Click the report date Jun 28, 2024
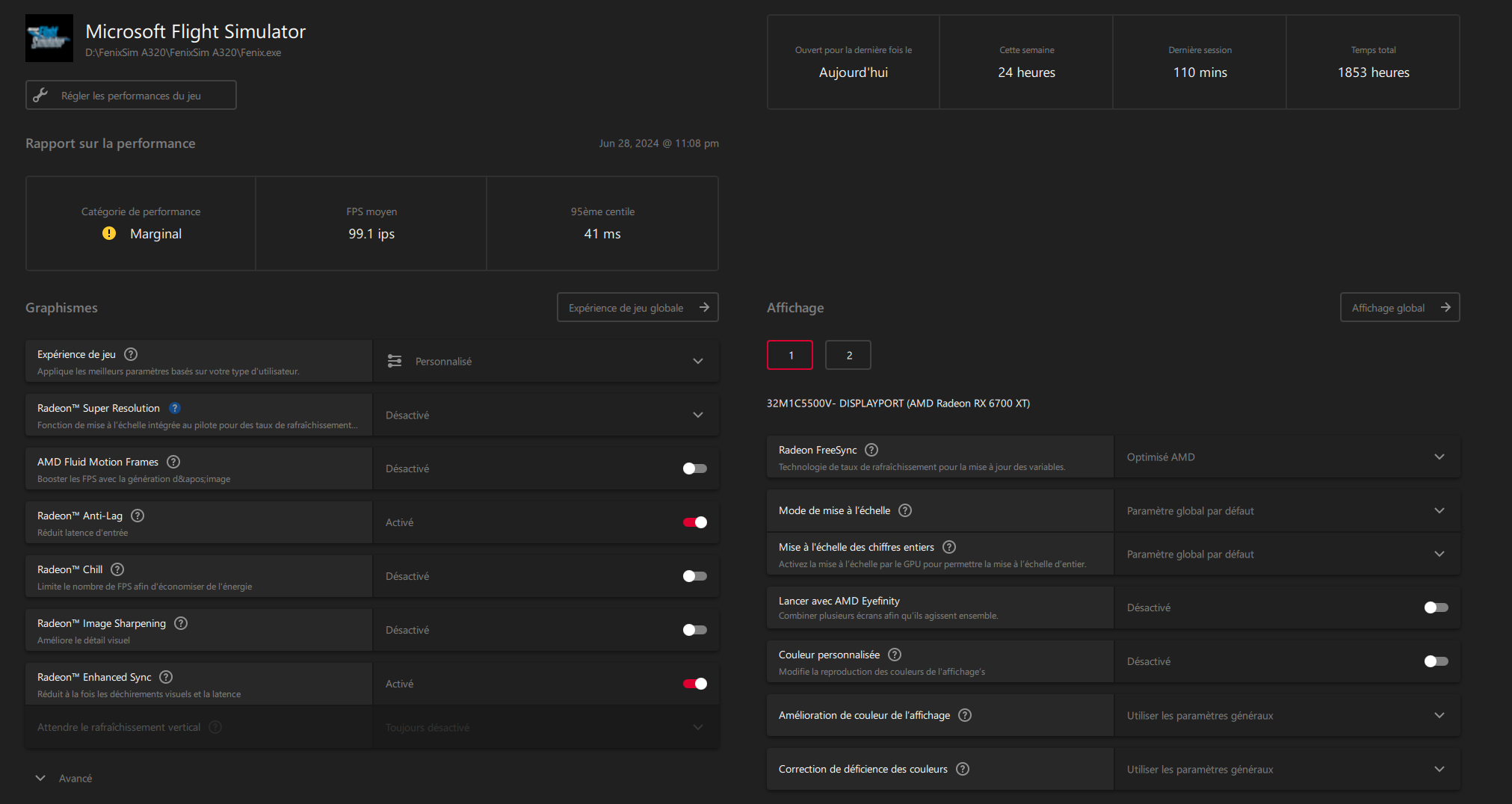This screenshot has width=1512, height=804. click(658, 143)
